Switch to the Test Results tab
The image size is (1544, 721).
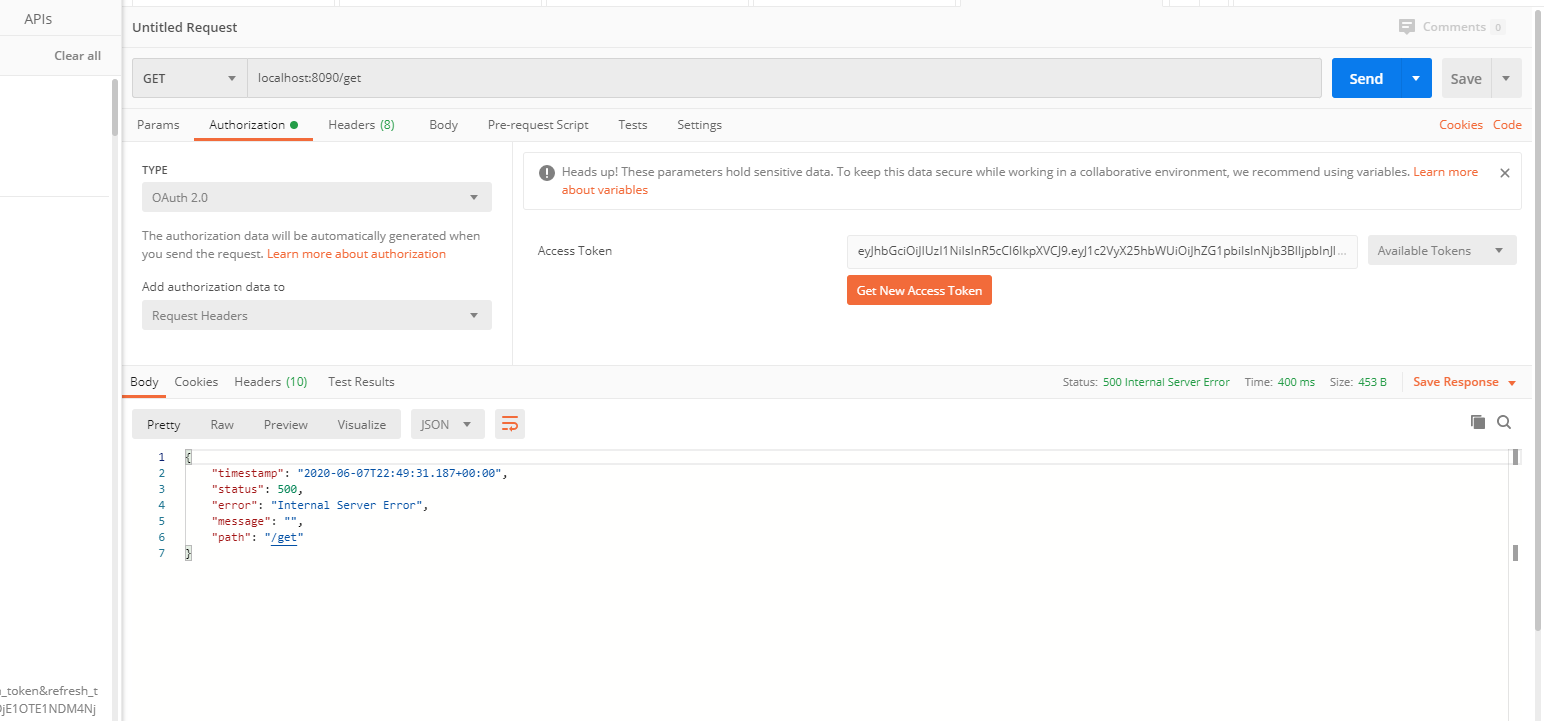[360, 381]
